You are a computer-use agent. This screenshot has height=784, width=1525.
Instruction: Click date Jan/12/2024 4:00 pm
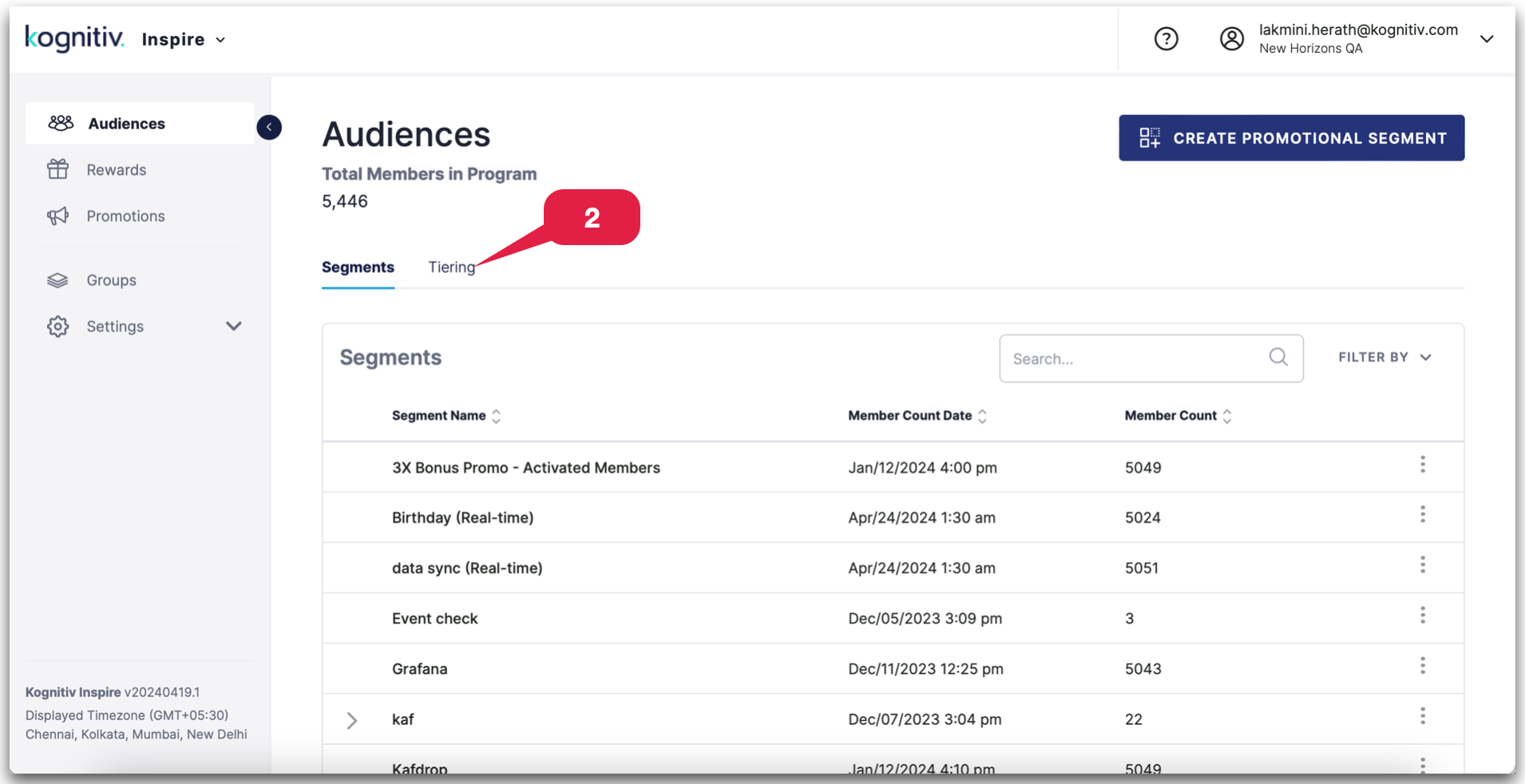pyautogui.click(x=922, y=468)
